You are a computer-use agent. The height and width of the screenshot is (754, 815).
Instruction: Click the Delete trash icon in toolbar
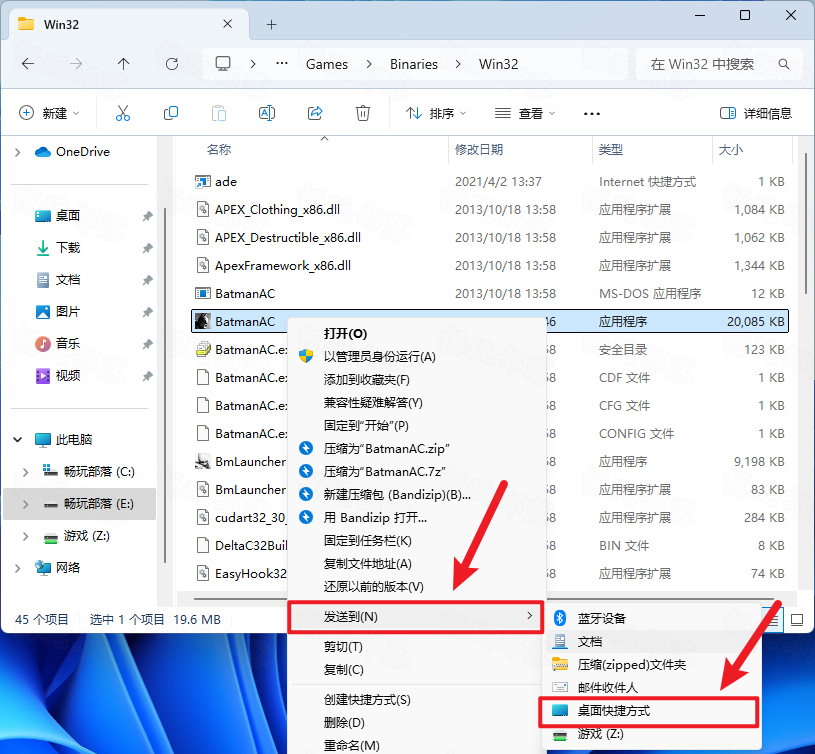click(363, 113)
